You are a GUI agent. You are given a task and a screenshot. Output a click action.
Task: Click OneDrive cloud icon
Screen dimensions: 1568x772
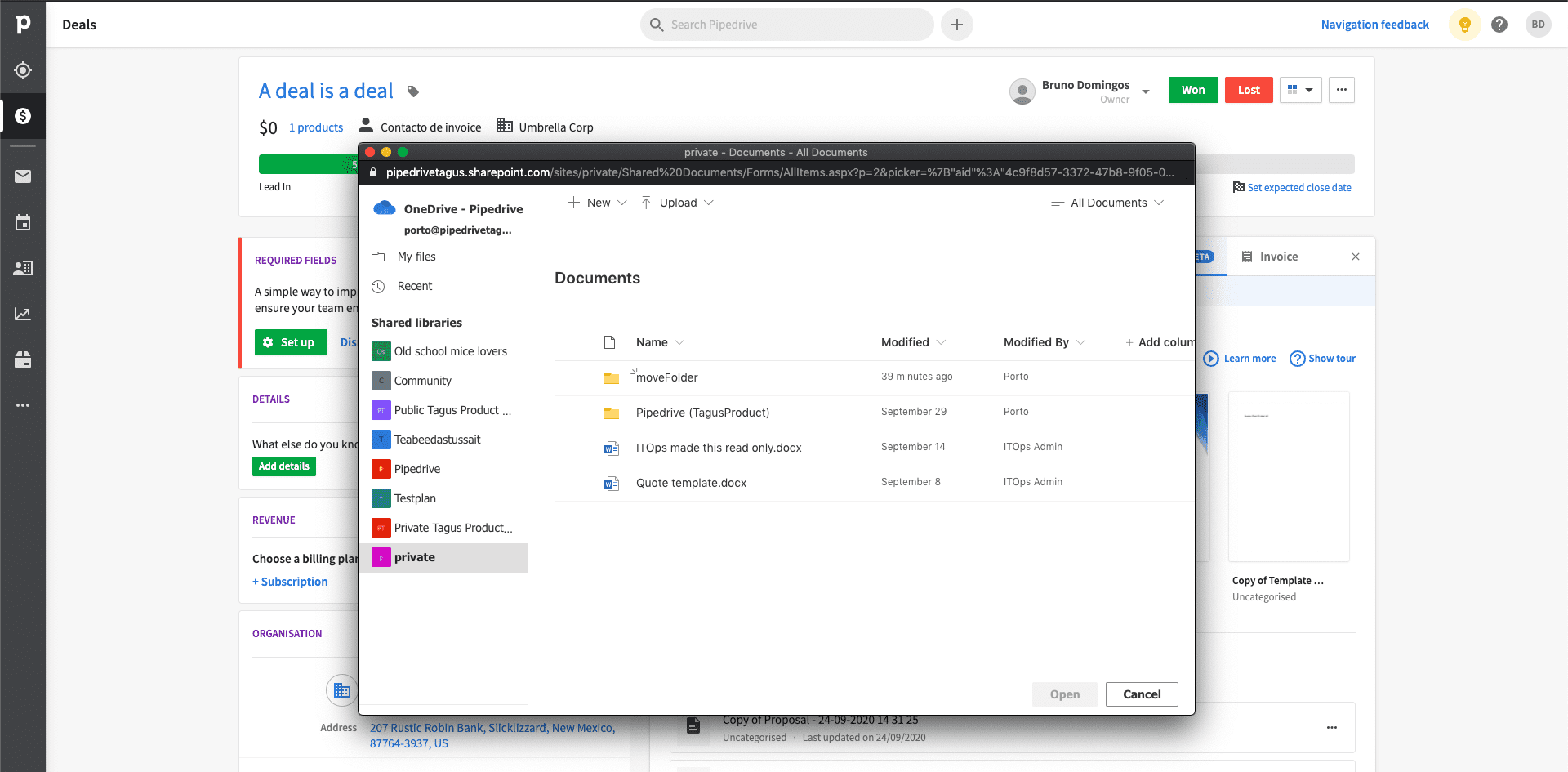click(x=385, y=208)
